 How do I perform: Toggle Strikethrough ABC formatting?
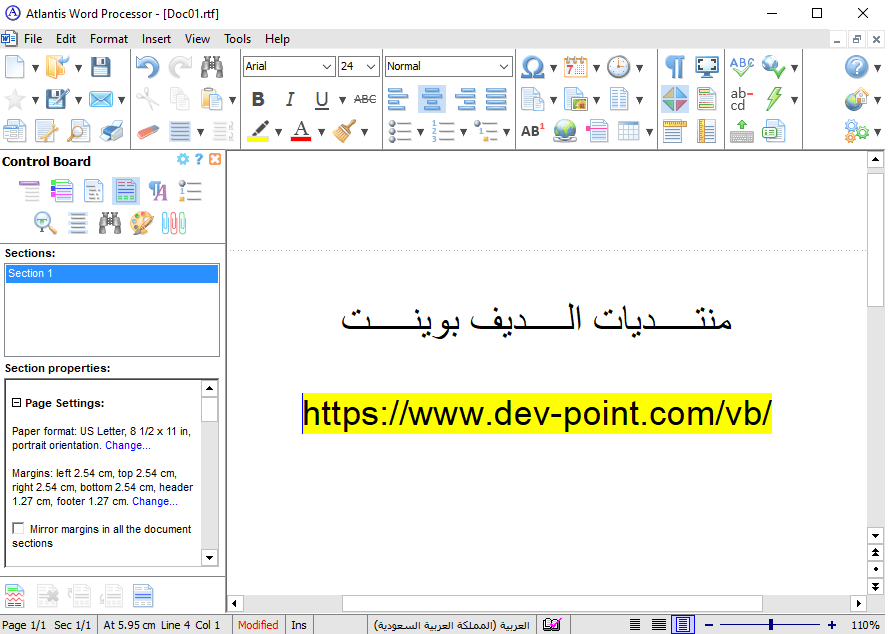click(x=365, y=99)
